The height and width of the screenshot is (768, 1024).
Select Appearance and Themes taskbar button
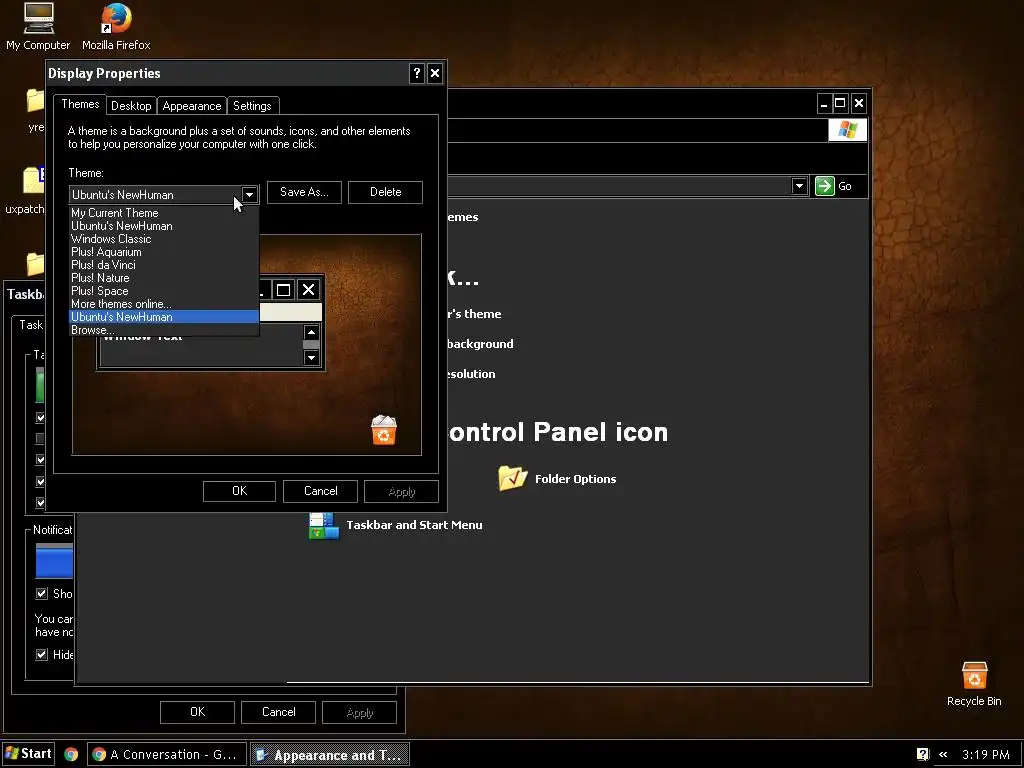click(330, 755)
